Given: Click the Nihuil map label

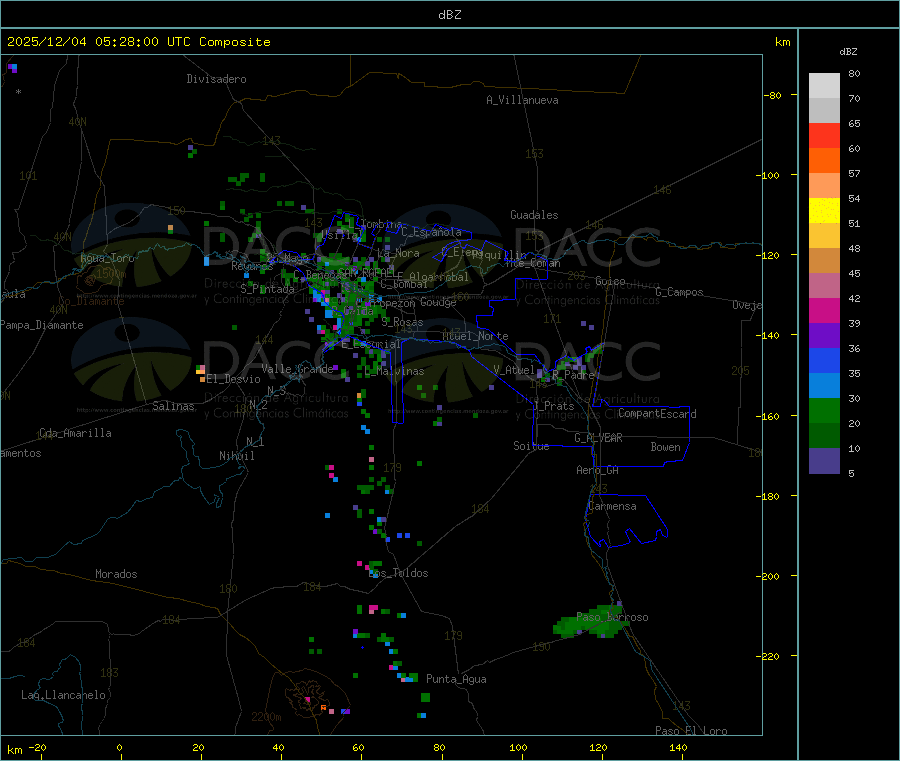Looking at the screenshot, I should [236, 456].
